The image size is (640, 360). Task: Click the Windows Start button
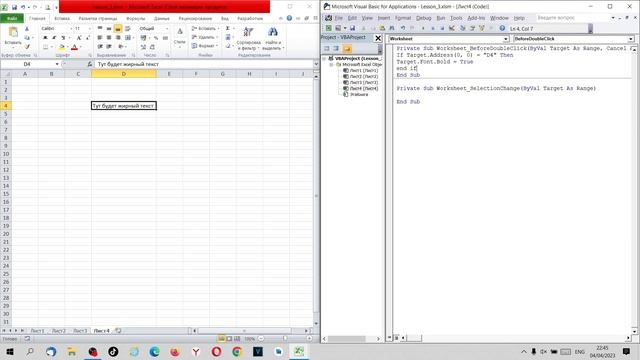click(x=10, y=351)
